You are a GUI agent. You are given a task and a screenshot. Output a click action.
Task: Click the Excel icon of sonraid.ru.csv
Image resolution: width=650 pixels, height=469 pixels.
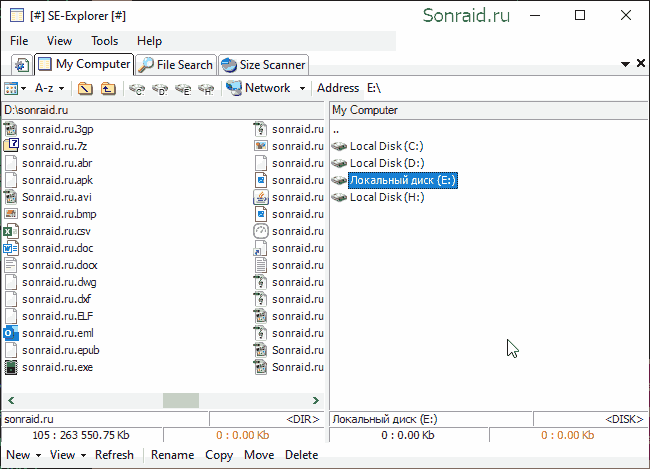[x=11, y=231]
